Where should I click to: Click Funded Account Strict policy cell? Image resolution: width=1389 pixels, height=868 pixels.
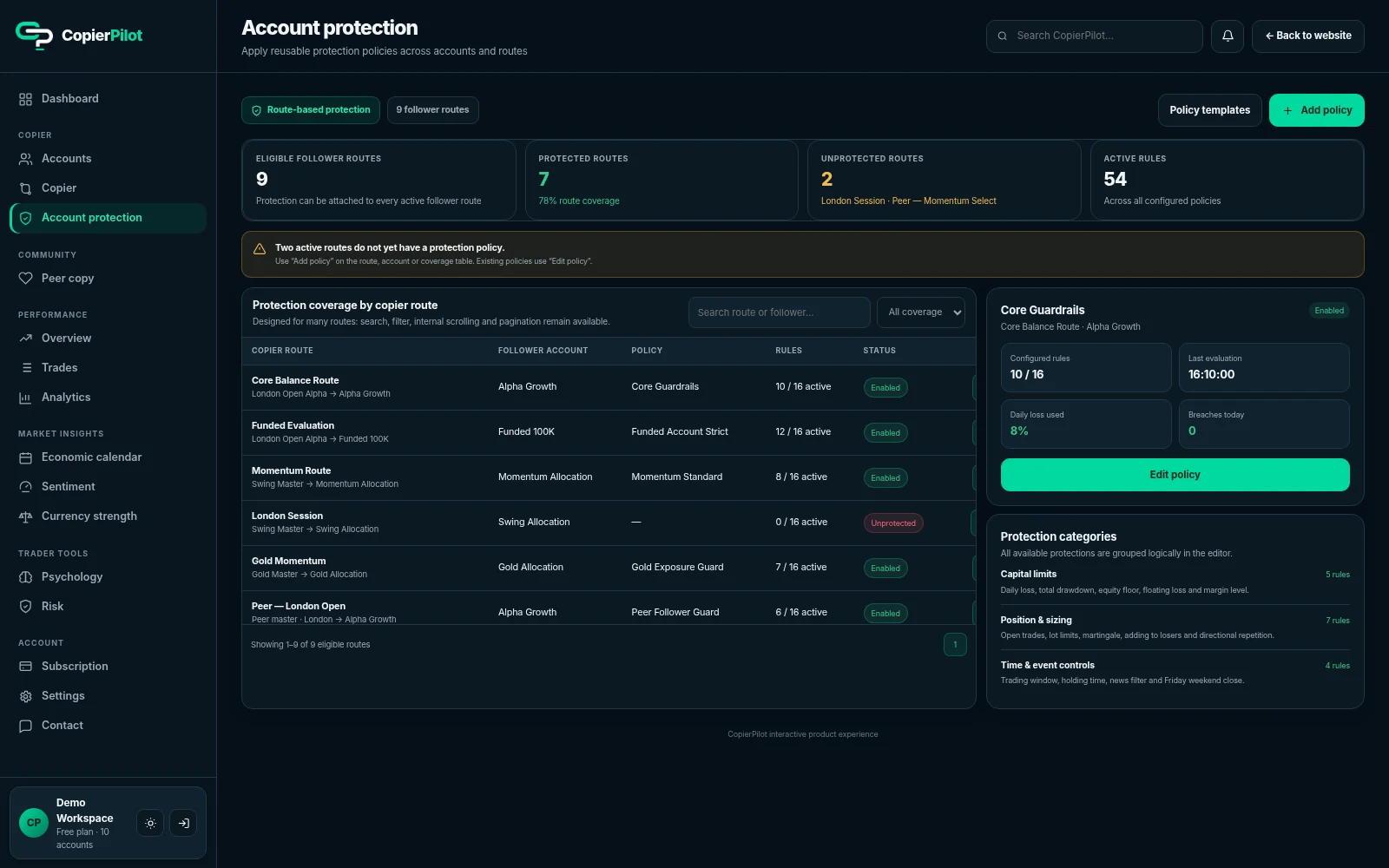pos(680,431)
